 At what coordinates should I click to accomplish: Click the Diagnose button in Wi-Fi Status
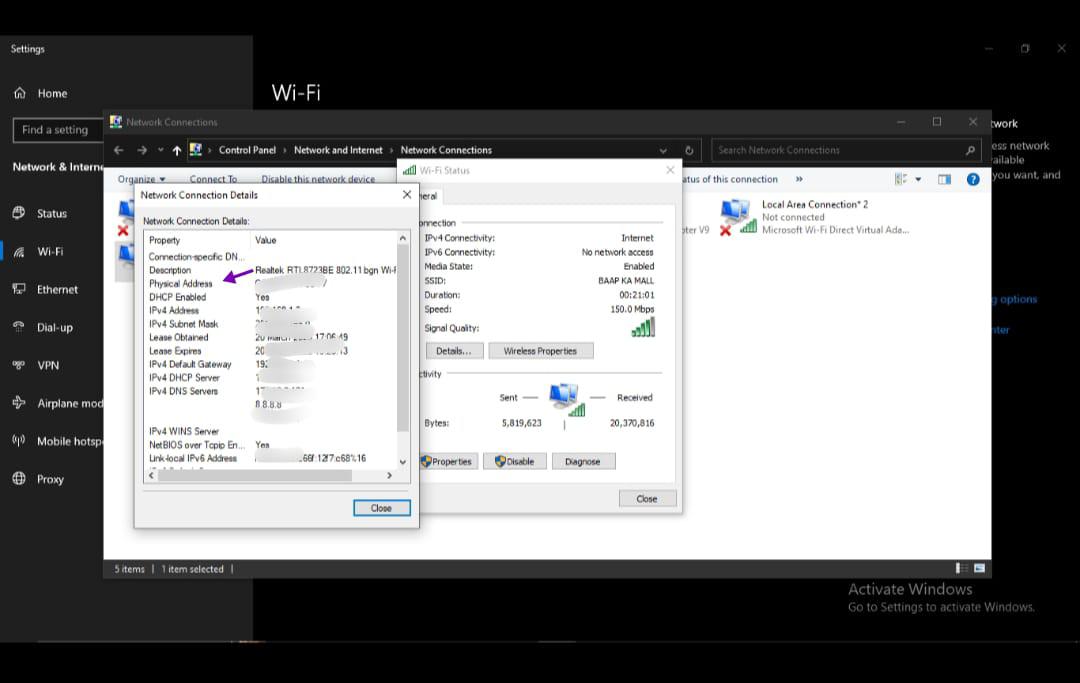click(x=582, y=461)
